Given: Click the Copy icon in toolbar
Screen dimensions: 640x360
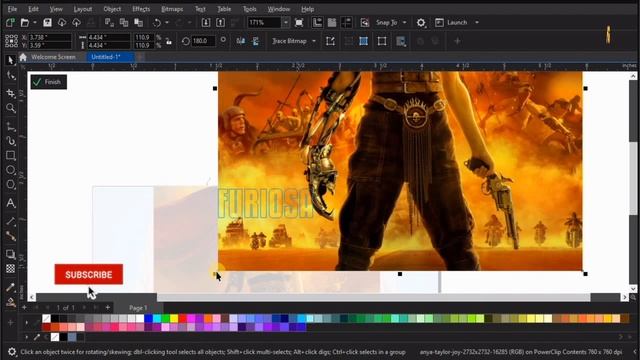Looking at the screenshot, I should [x=124, y=22].
